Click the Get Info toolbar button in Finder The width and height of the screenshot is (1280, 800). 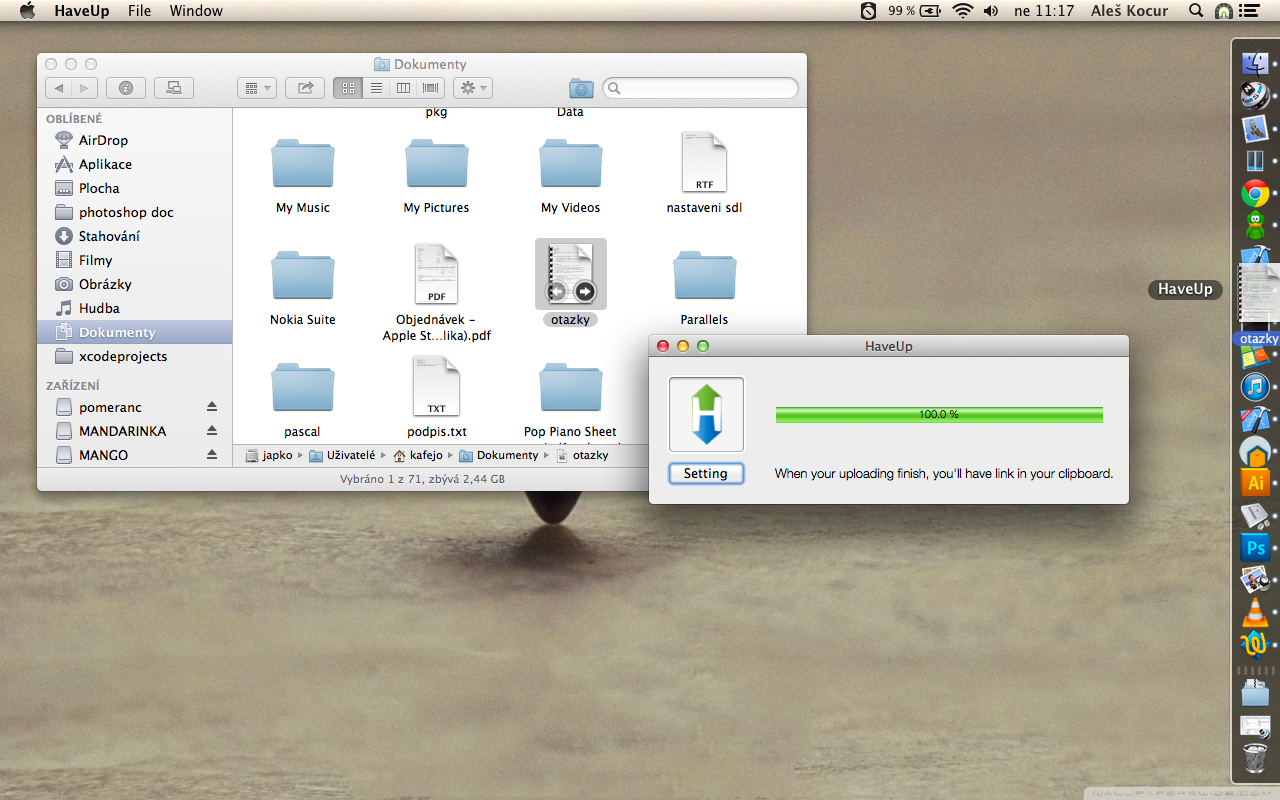126,88
